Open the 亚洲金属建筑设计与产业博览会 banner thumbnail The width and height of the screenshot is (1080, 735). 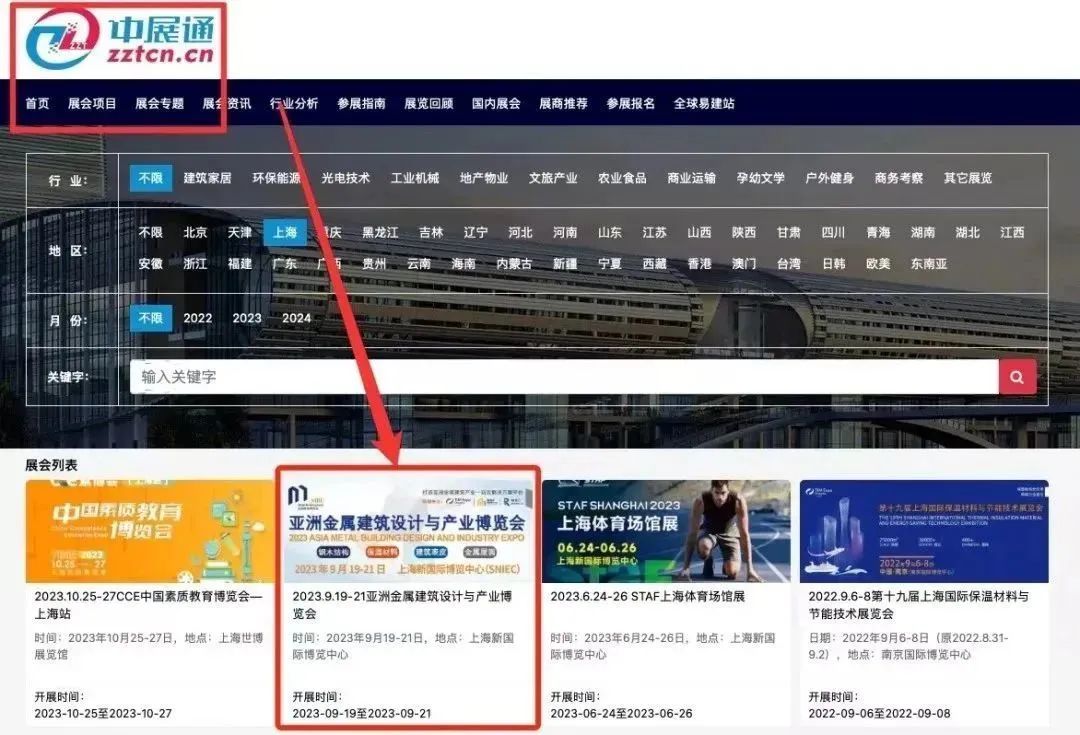(x=408, y=531)
